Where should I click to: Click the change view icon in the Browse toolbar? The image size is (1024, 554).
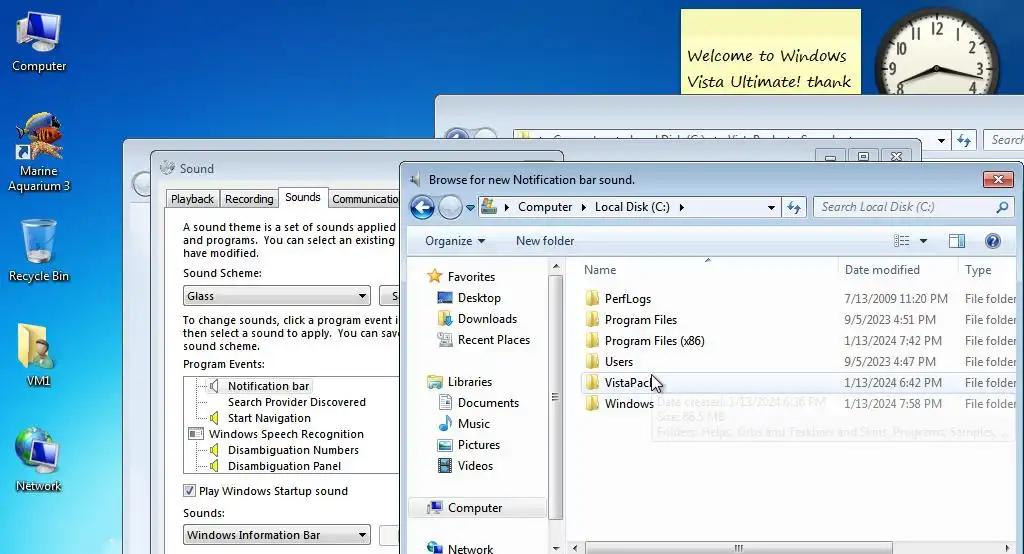(x=902, y=241)
